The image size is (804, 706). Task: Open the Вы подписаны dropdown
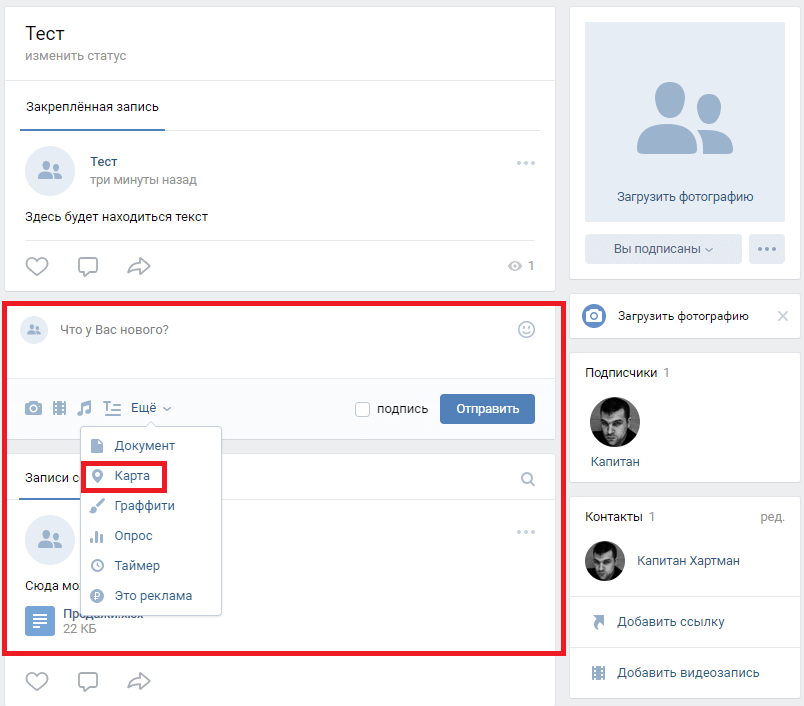pos(663,249)
